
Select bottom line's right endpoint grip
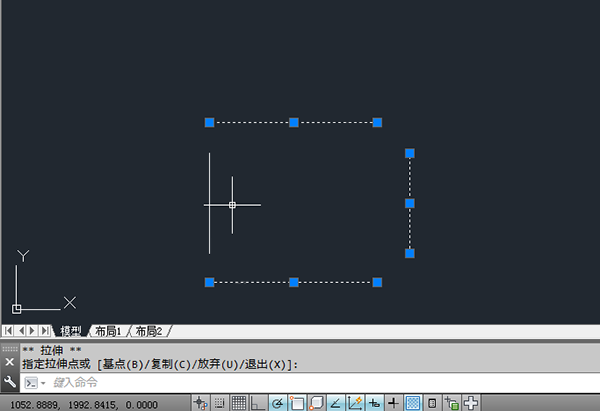pos(377,282)
